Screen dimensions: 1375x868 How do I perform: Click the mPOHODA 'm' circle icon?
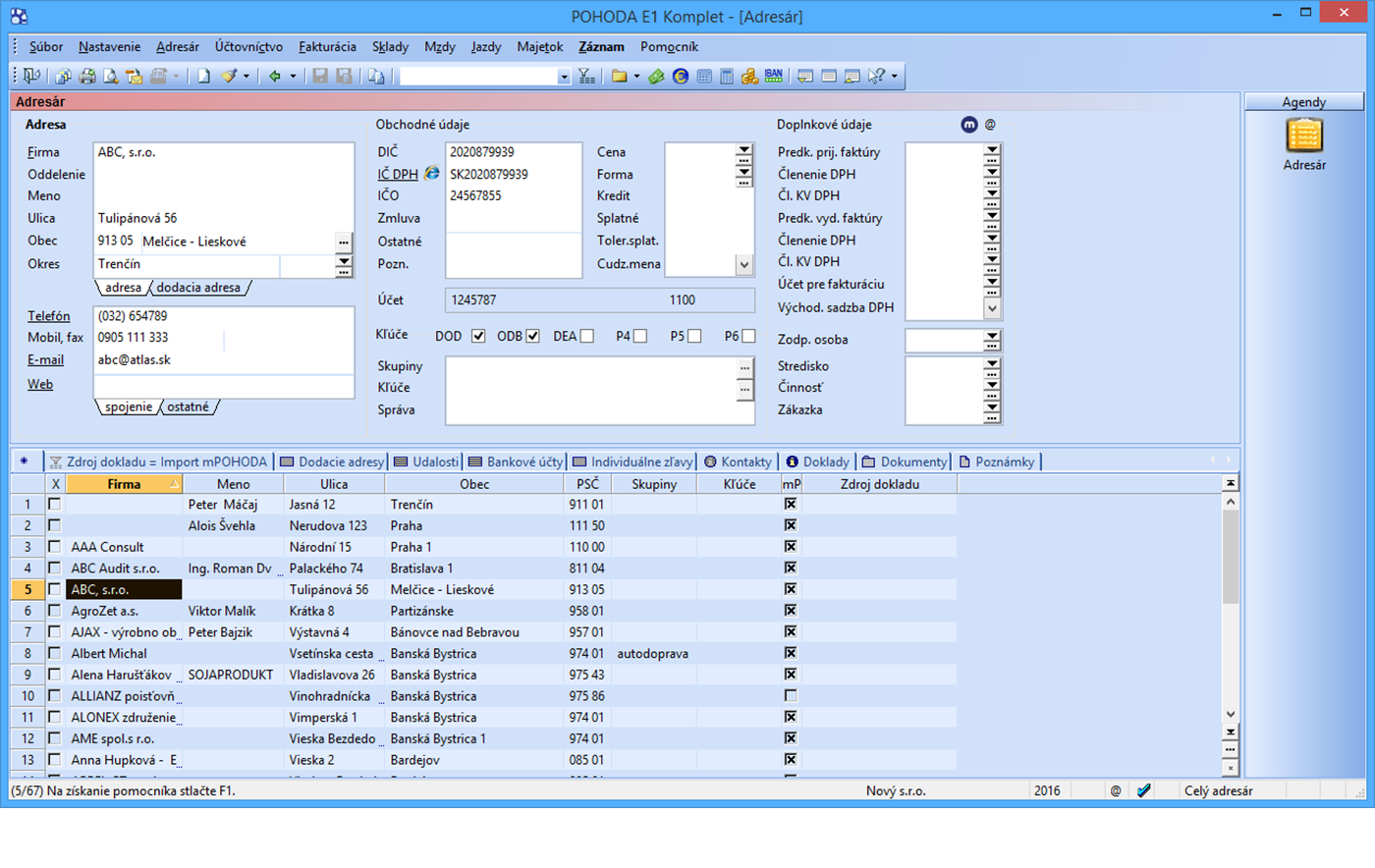tap(969, 125)
